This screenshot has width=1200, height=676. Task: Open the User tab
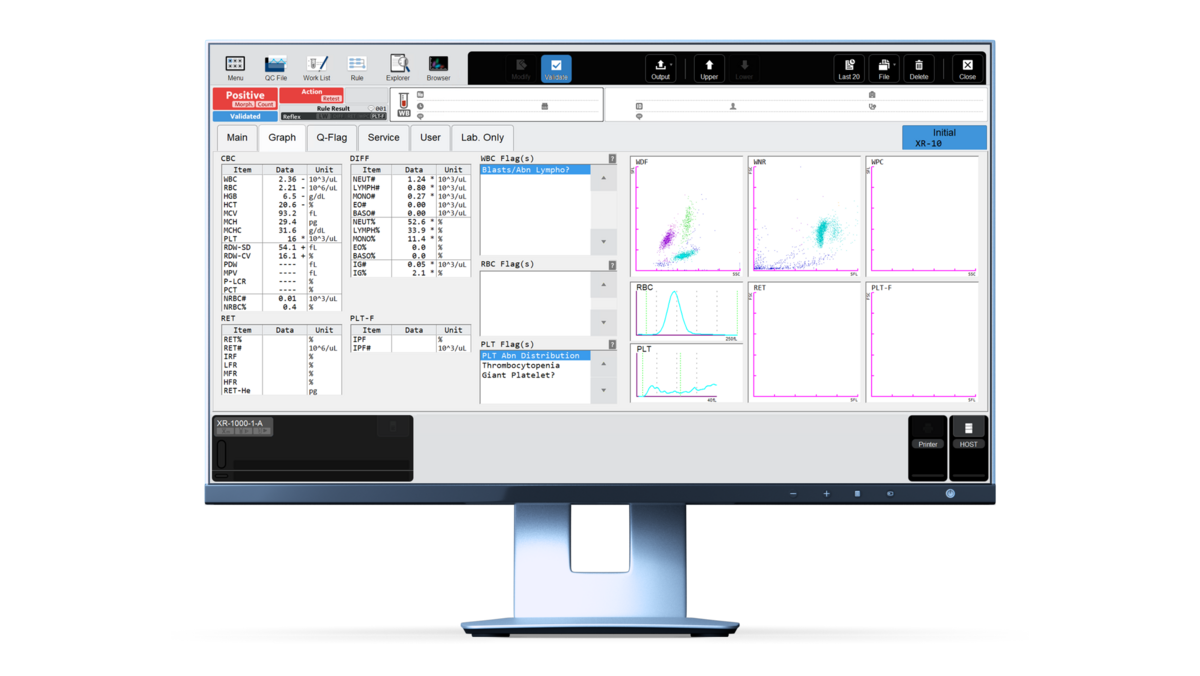(430, 138)
